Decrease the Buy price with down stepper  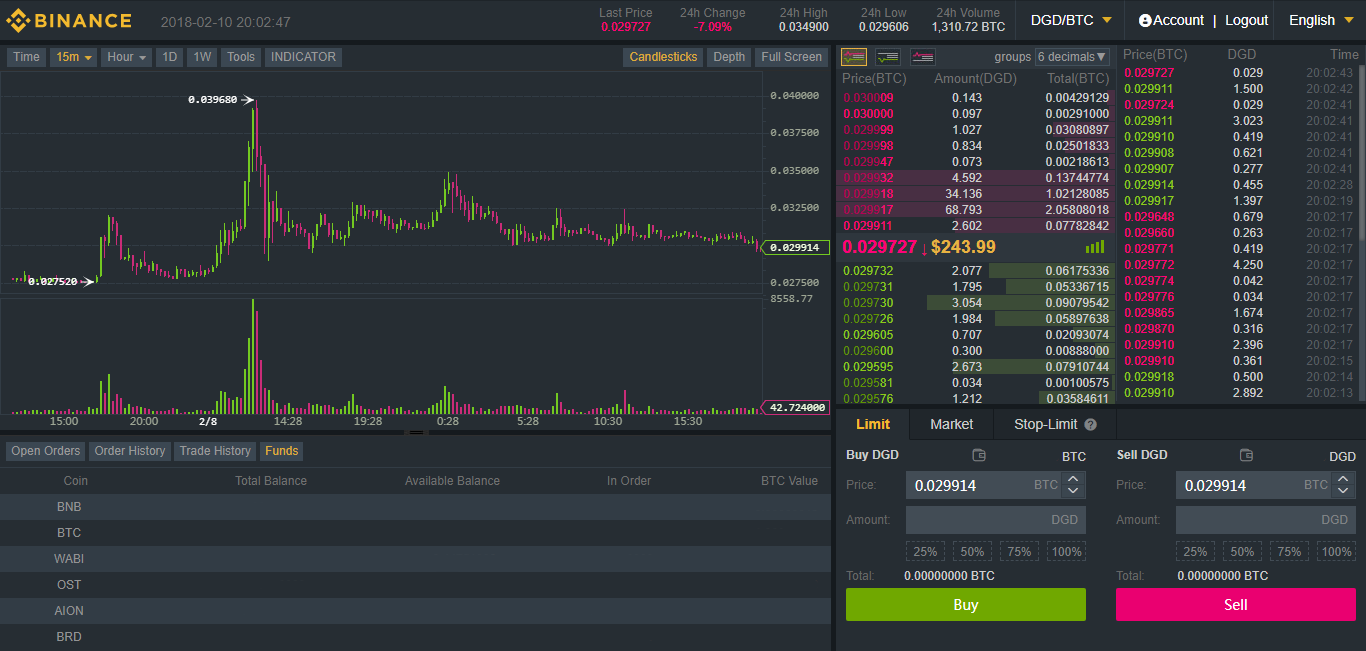point(1073,491)
